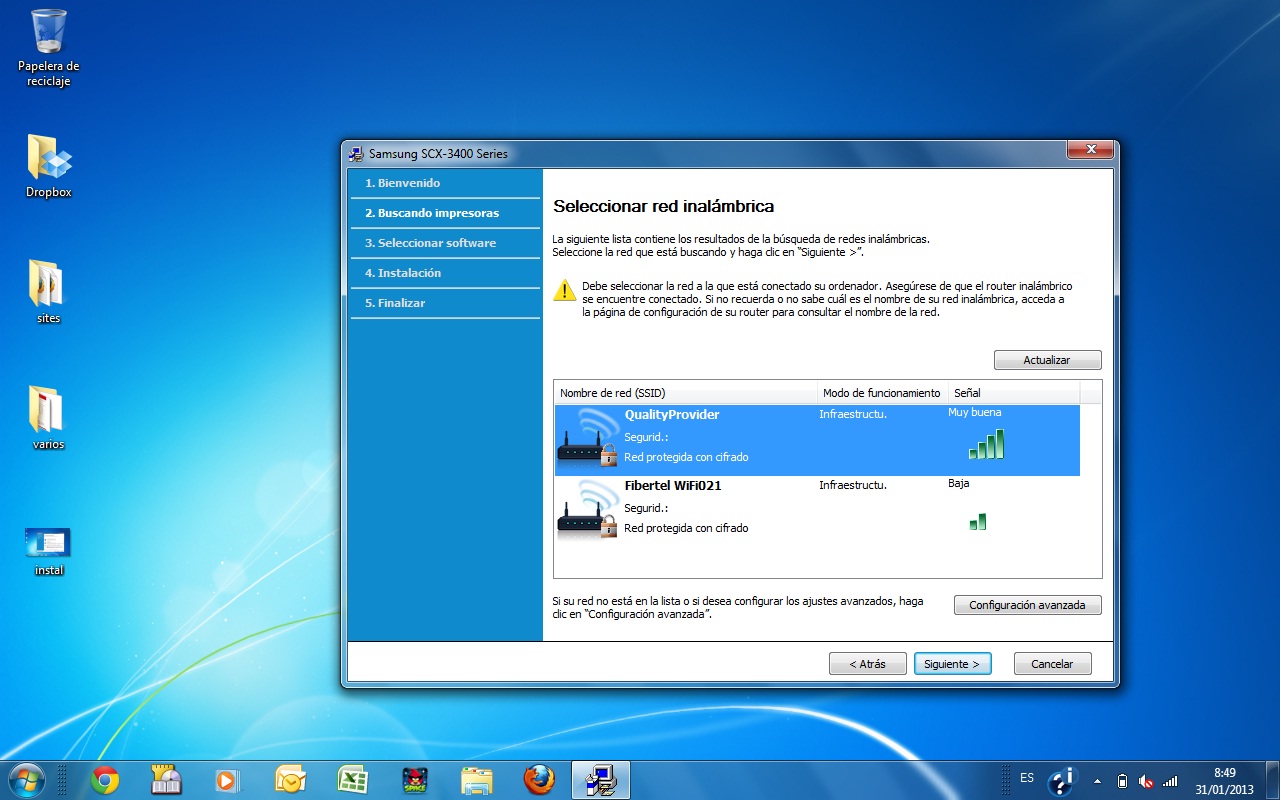Image resolution: width=1280 pixels, height=800 pixels.
Task: Click 'Muy buena' signal label
Action: click(x=974, y=412)
